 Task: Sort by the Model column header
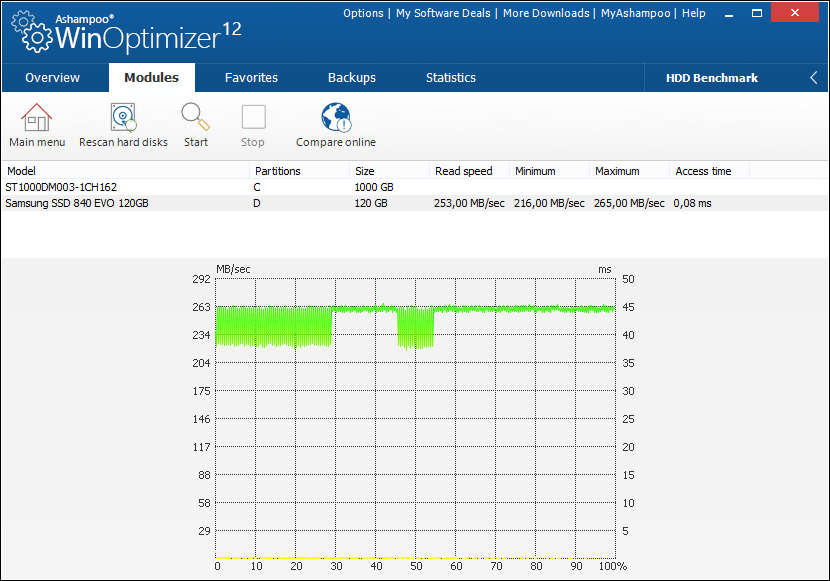coord(125,171)
